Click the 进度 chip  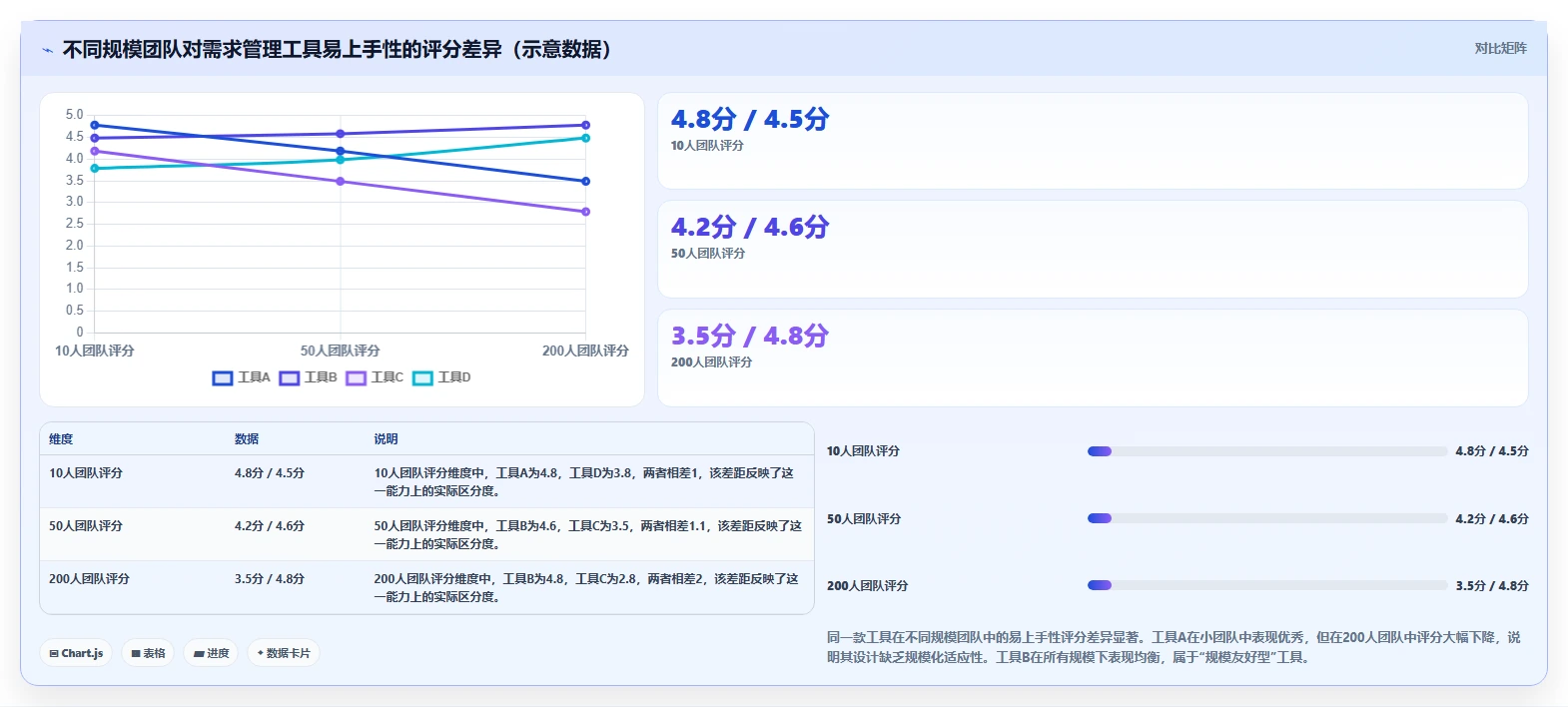click(211, 653)
